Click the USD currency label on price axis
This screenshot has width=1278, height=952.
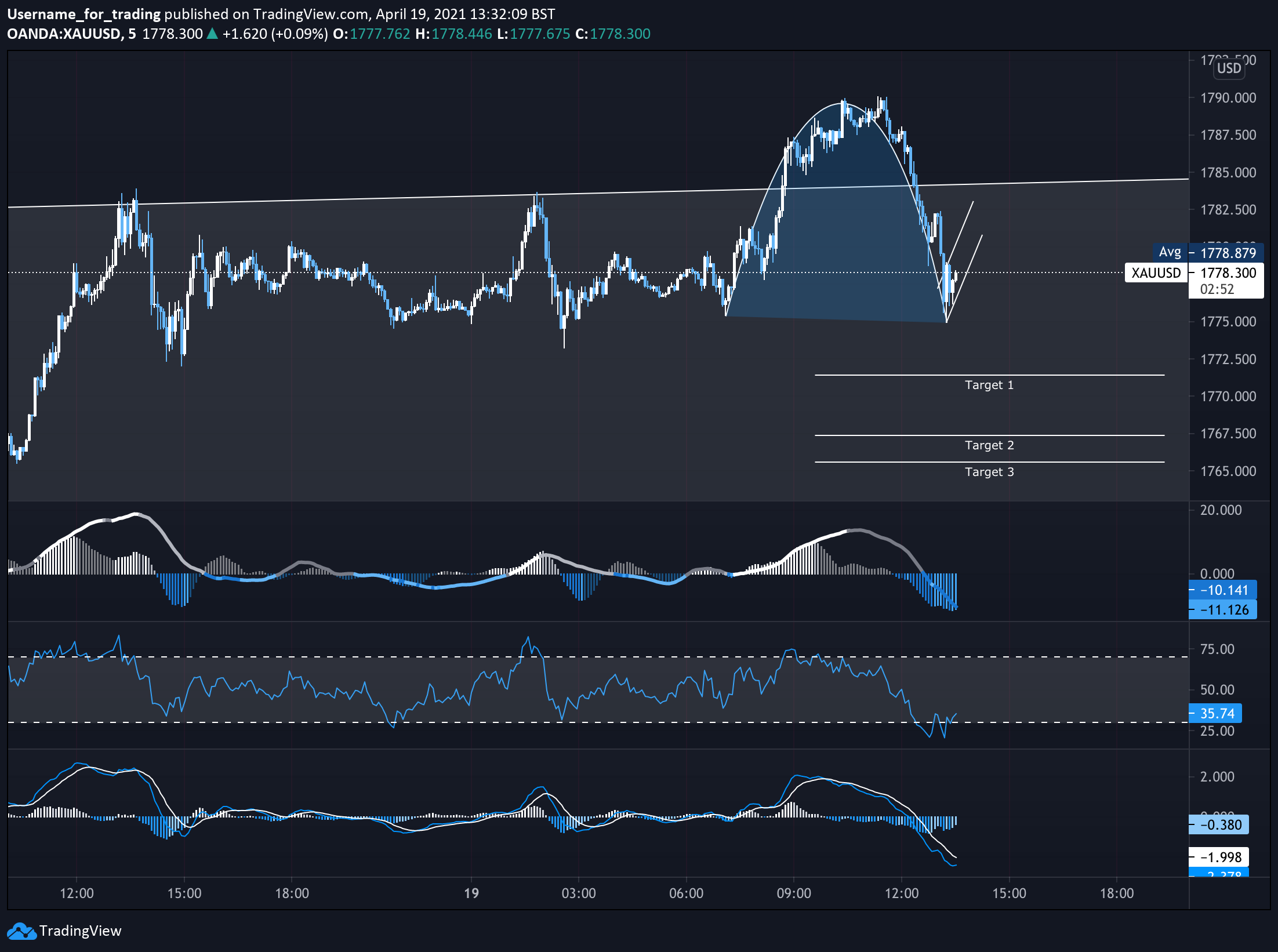(1229, 68)
